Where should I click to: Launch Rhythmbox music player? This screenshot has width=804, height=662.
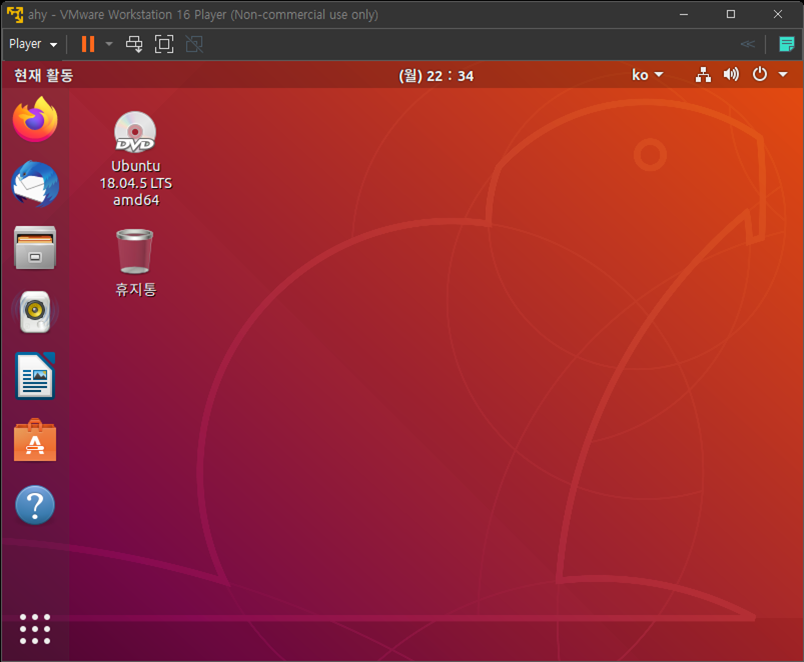(x=35, y=311)
